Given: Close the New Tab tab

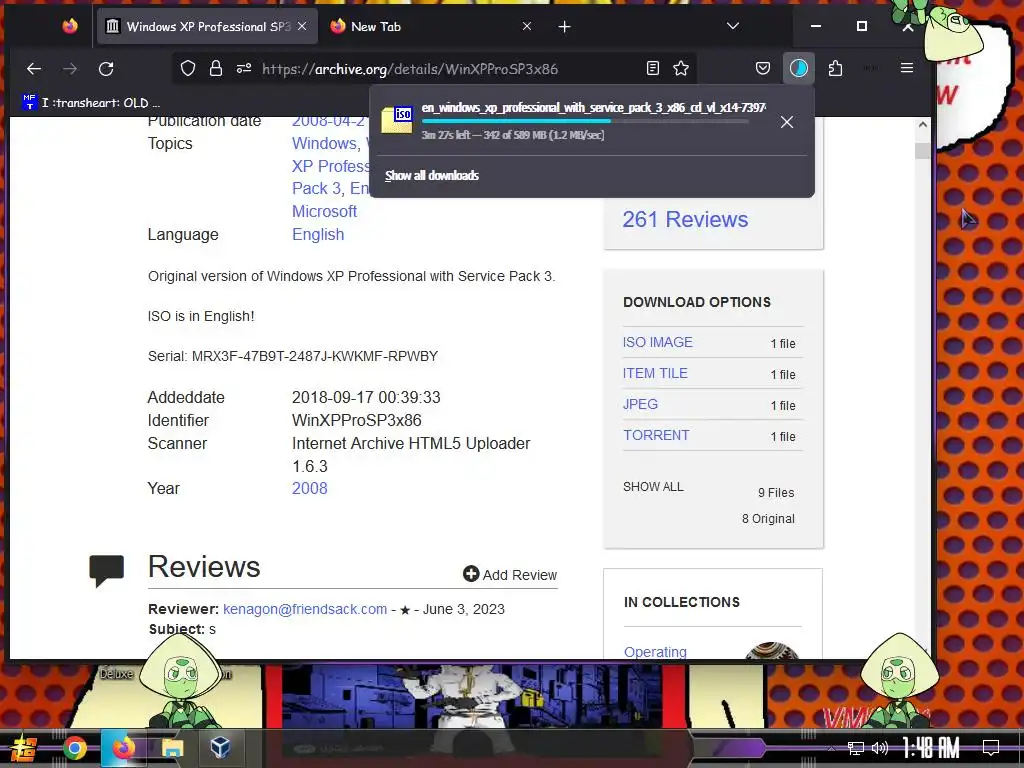Looking at the screenshot, I should (x=526, y=26).
